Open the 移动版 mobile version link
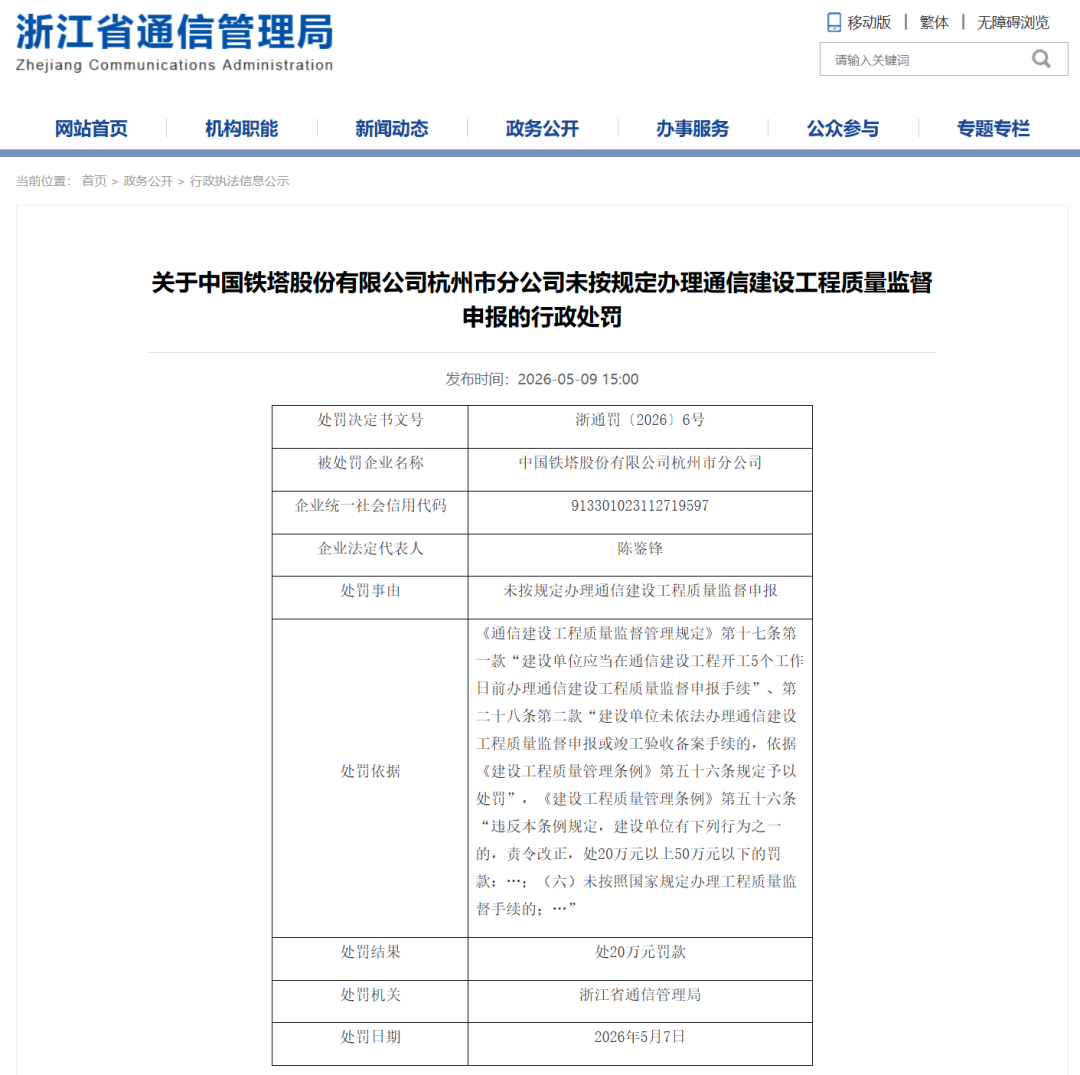This screenshot has height=1075, width=1080. (869, 22)
